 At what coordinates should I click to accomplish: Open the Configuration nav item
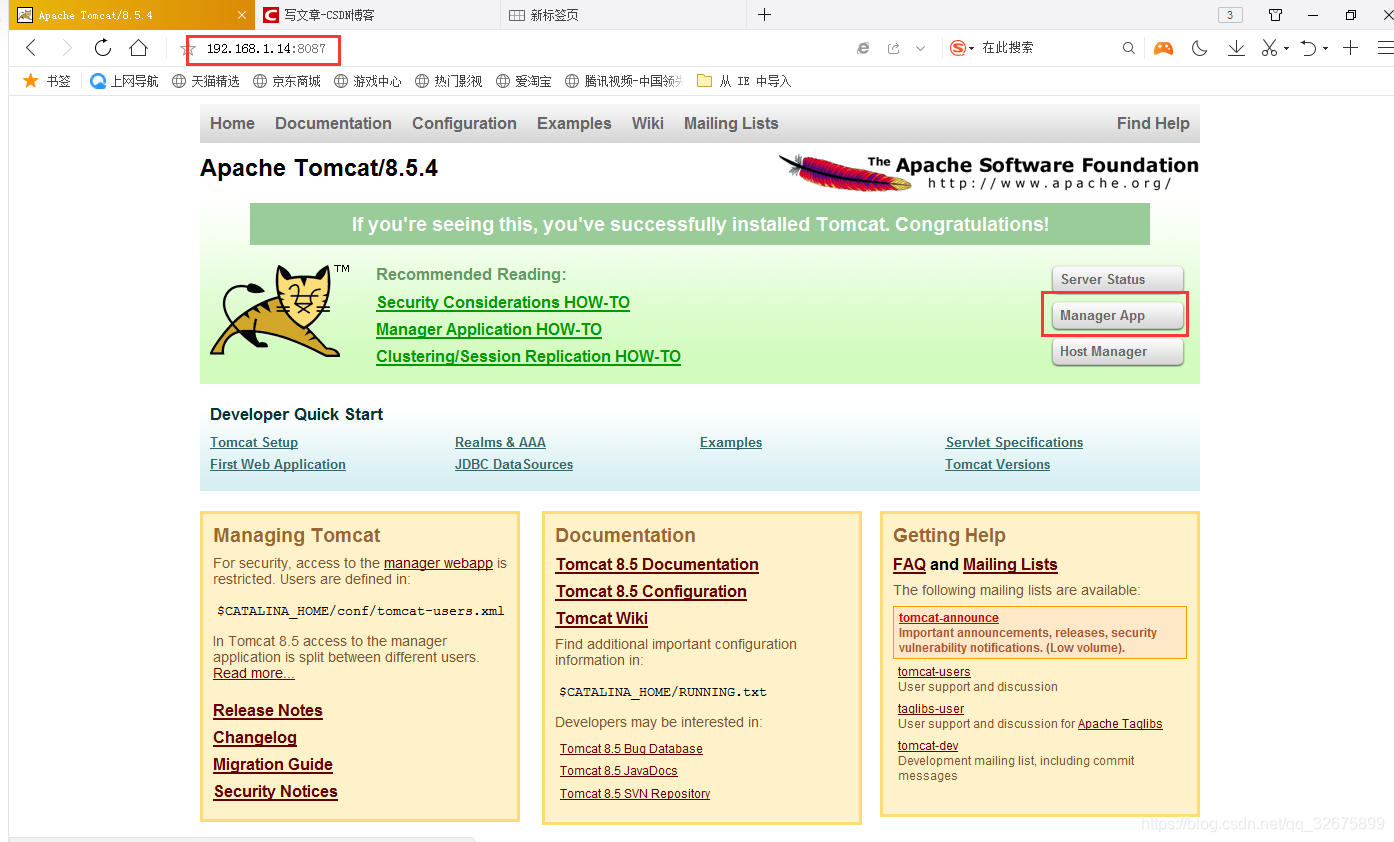click(464, 123)
